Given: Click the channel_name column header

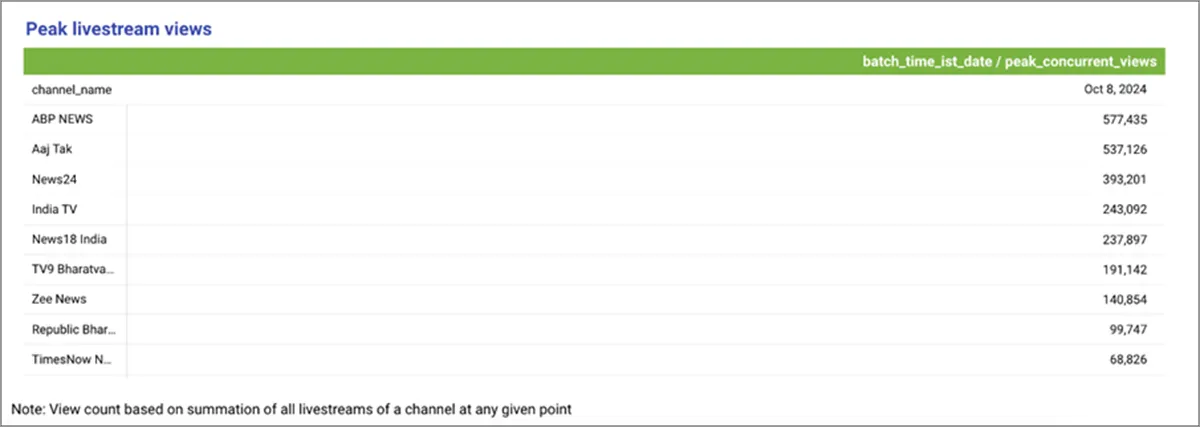Looking at the screenshot, I should [72, 90].
